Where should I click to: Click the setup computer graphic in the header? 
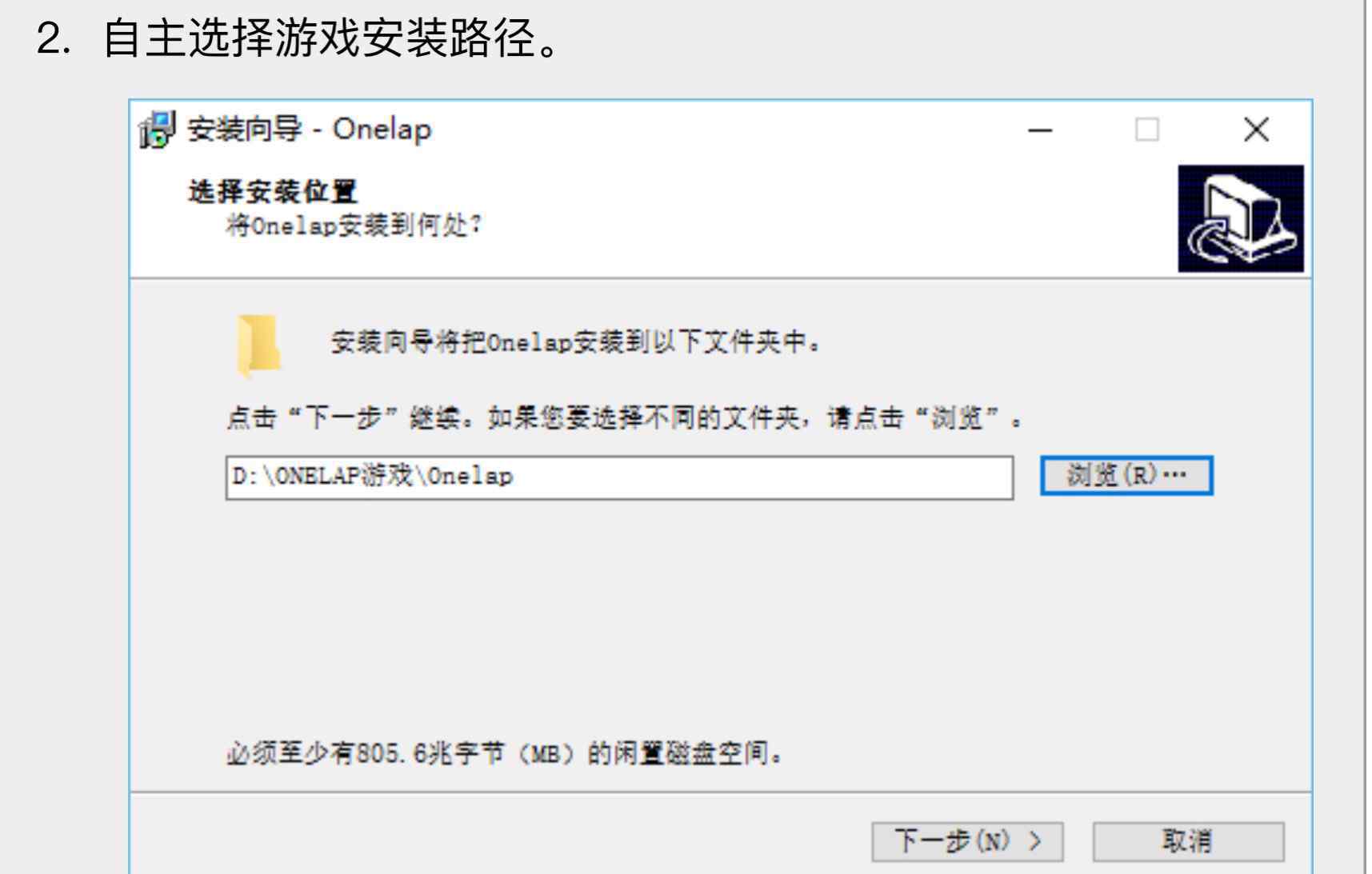pyautogui.click(x=1240, y=218)
